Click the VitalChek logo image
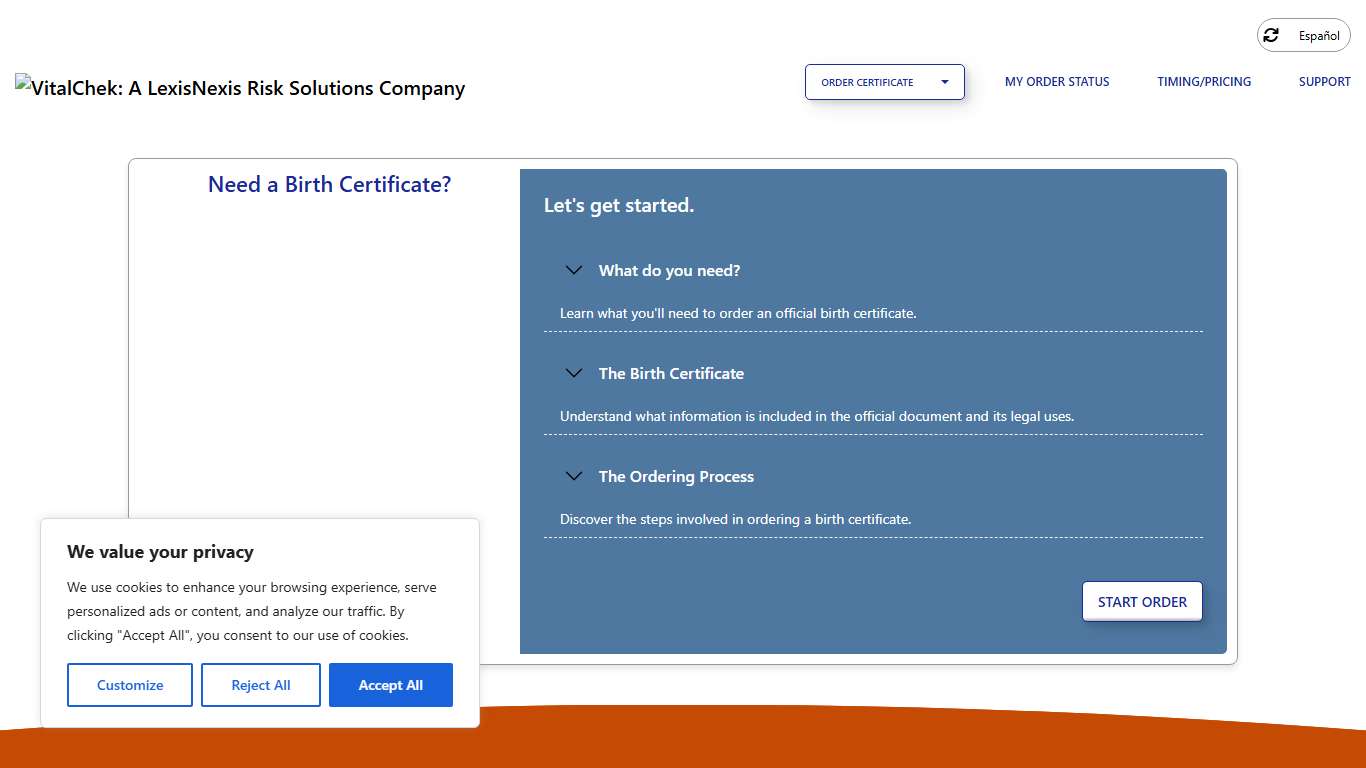This screenshot has width=1366, height=768. click(240, 88)
